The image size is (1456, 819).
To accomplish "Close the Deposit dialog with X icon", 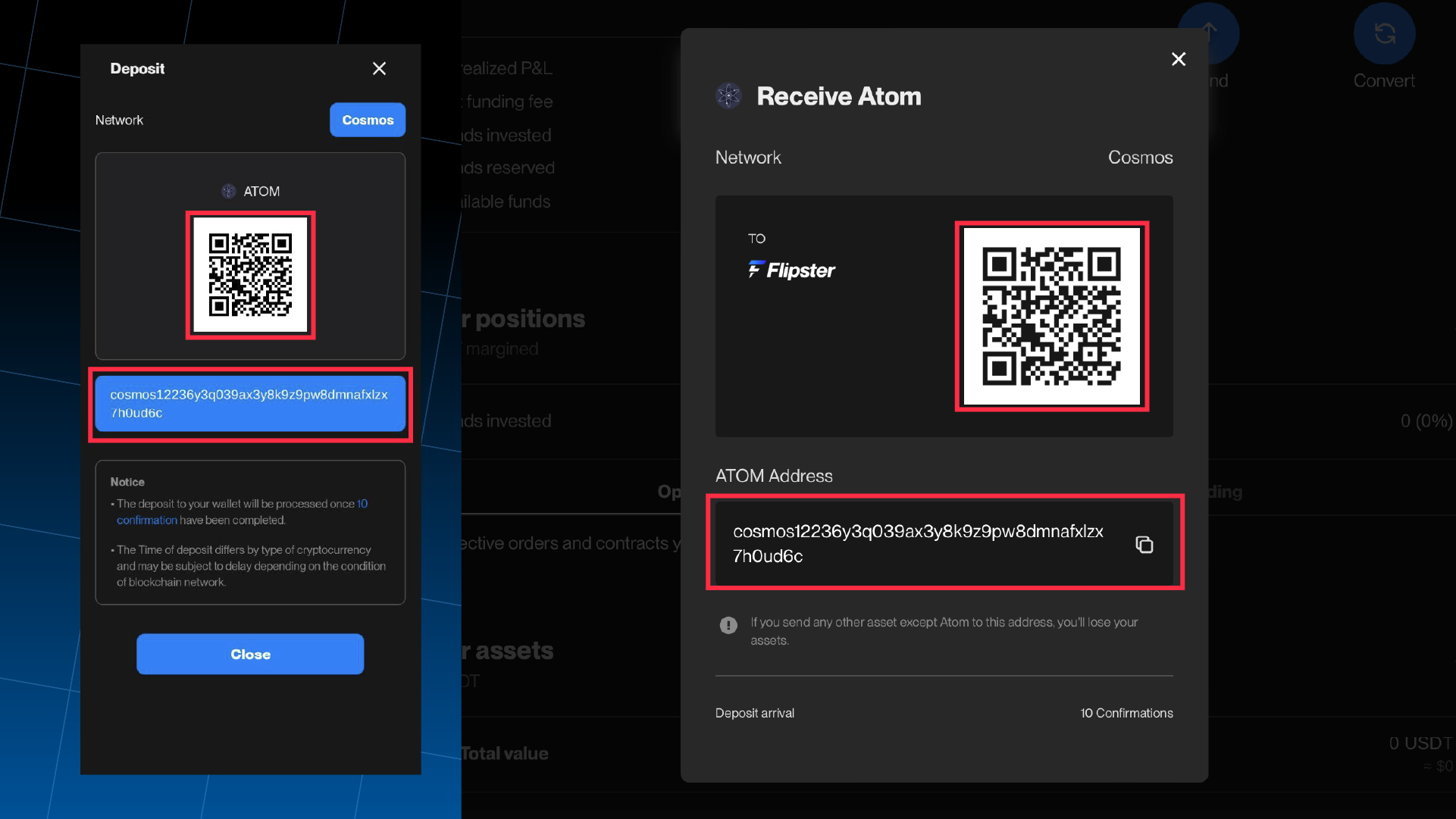I will [x=379, y=69].
